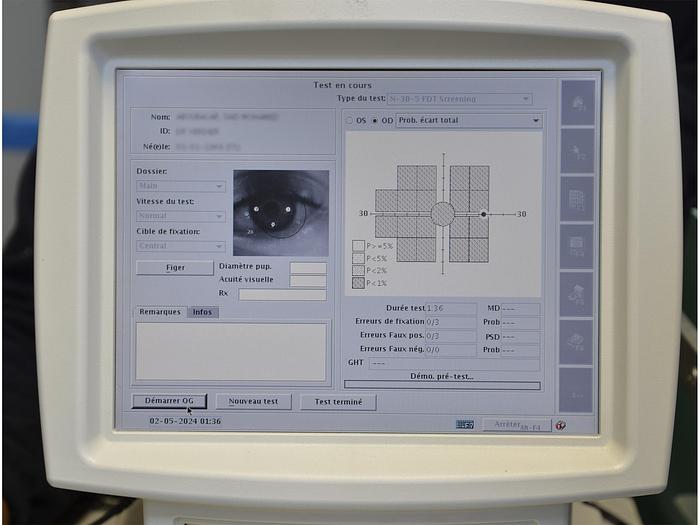Viewport: 700px width, 525px height.
Task: Click the topmost icon in the right sidebar
Action: pyautogui.click(x=577, y=101)
